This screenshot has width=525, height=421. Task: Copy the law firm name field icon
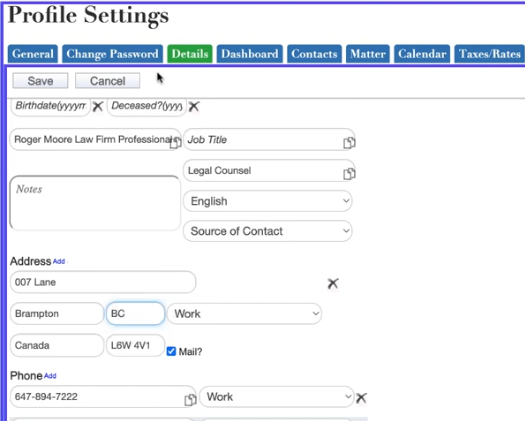[x=175, y=142]
